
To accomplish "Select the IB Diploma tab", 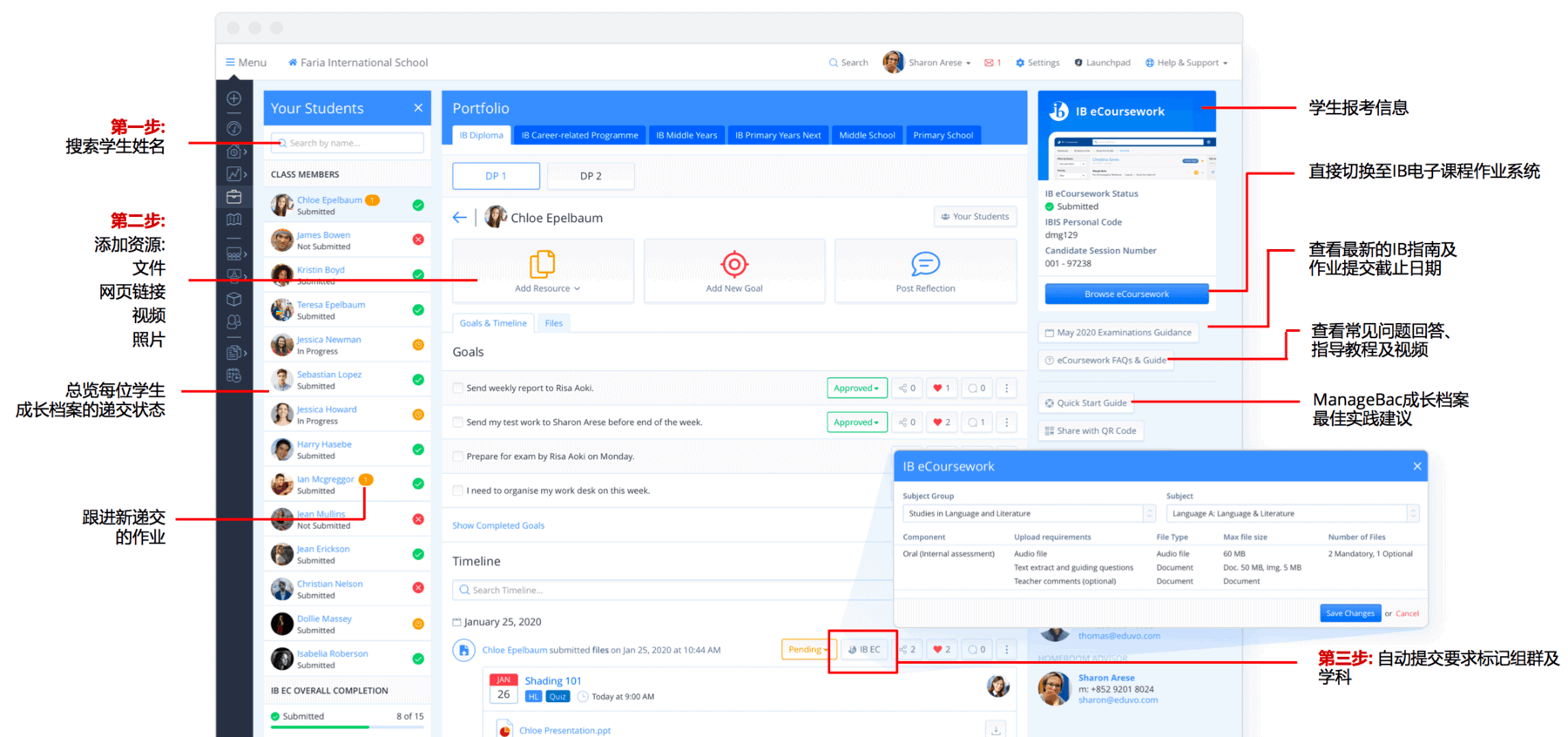I will click(482, 135).
